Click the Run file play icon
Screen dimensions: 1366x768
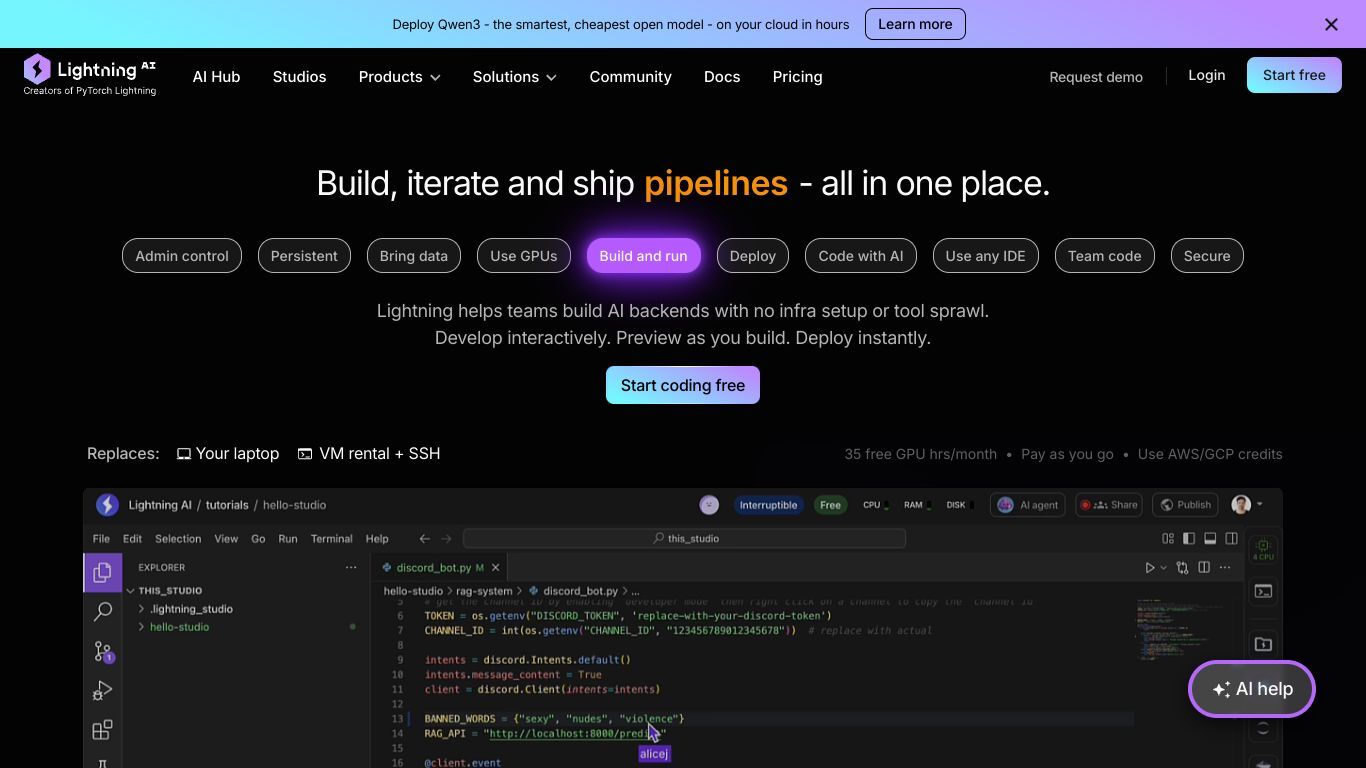point(1150,567)
